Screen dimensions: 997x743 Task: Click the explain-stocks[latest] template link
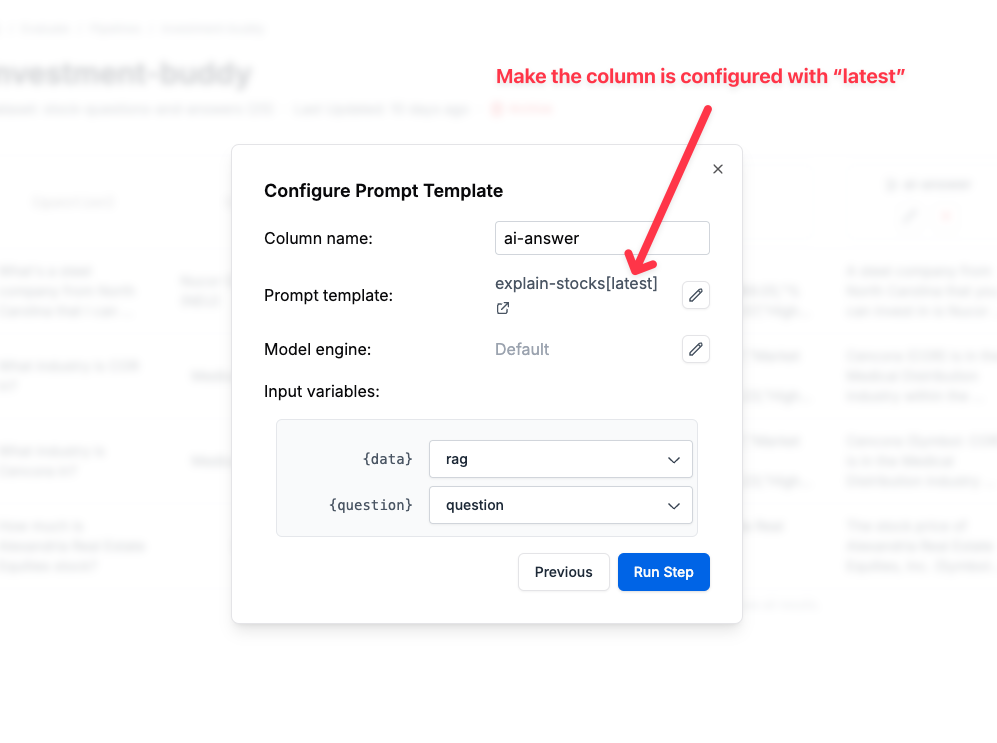point(576,283)
